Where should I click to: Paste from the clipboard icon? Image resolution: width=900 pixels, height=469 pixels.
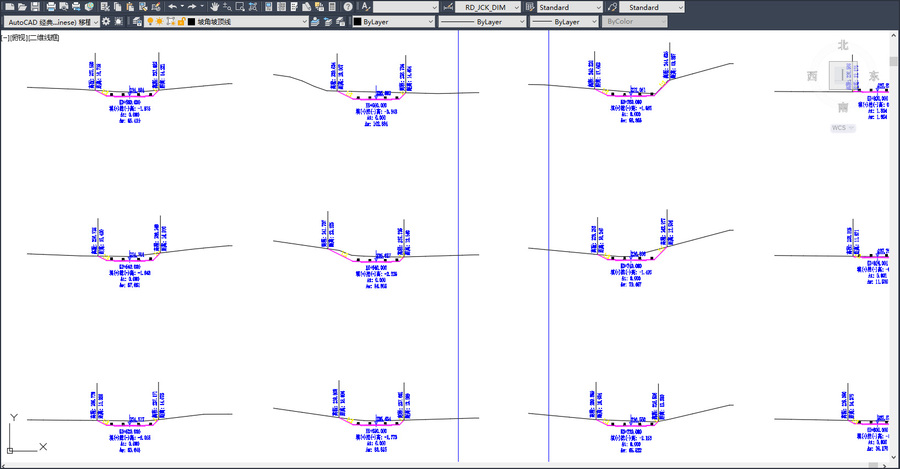point(130,7)
